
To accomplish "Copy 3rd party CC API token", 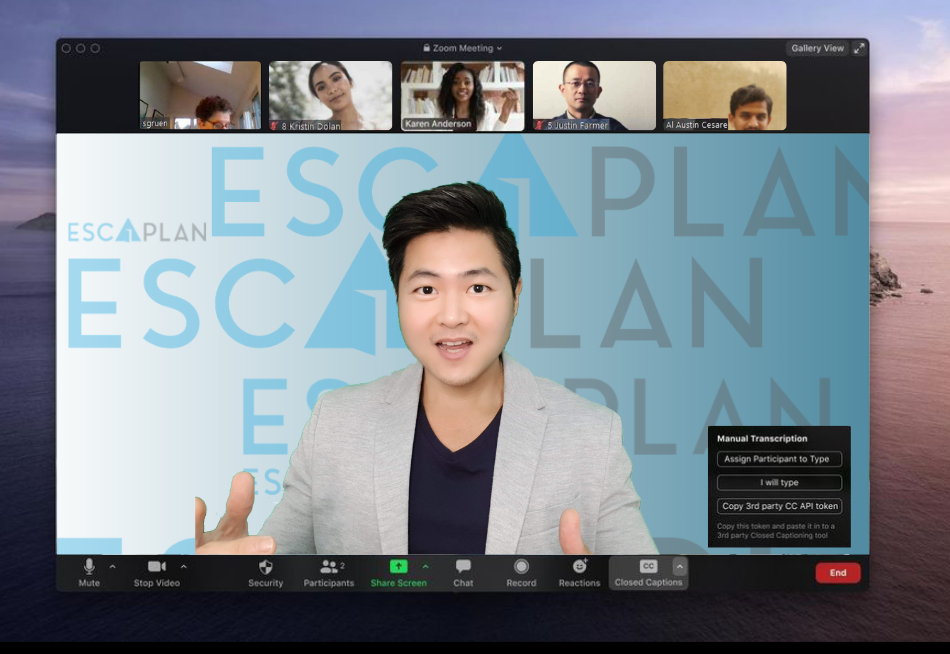I will [779, 506].
